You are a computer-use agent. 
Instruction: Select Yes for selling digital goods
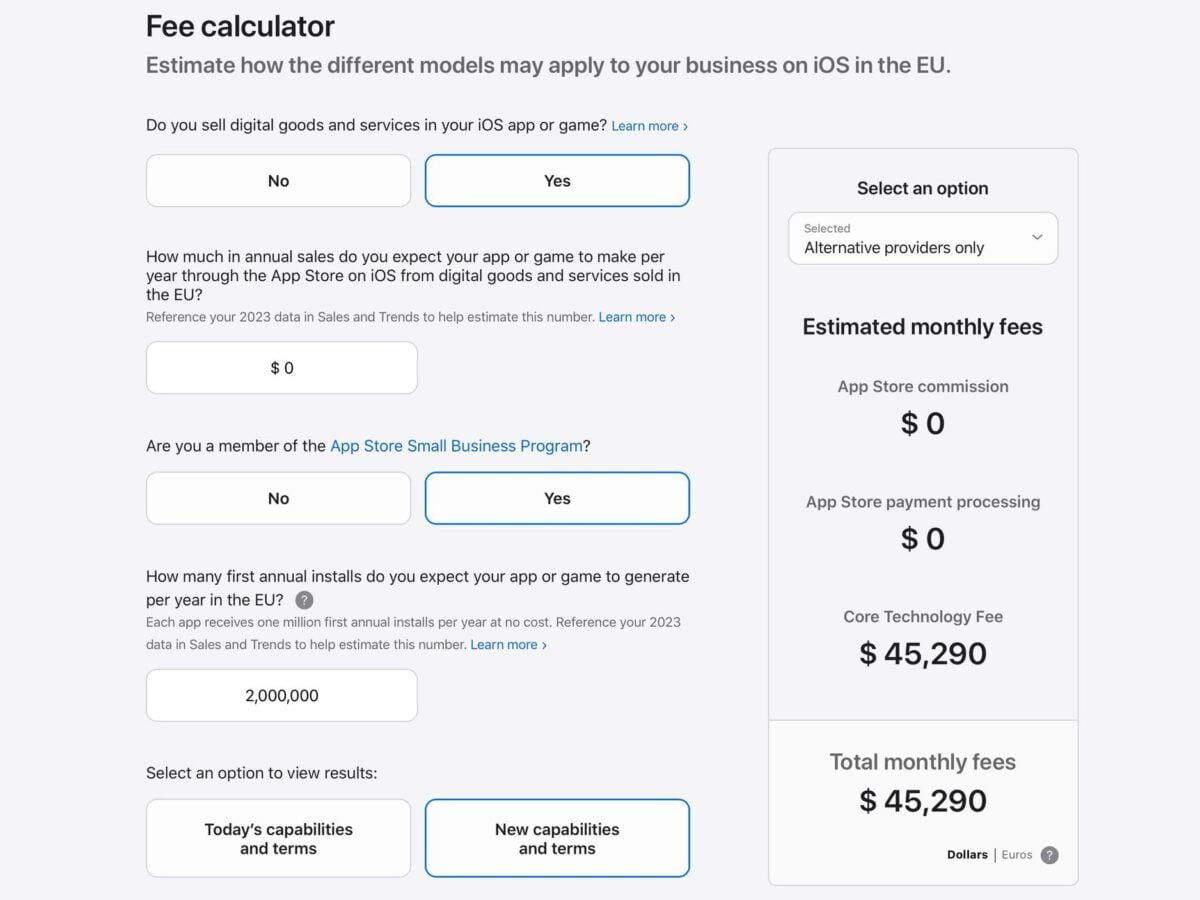(x=557, y=181)
